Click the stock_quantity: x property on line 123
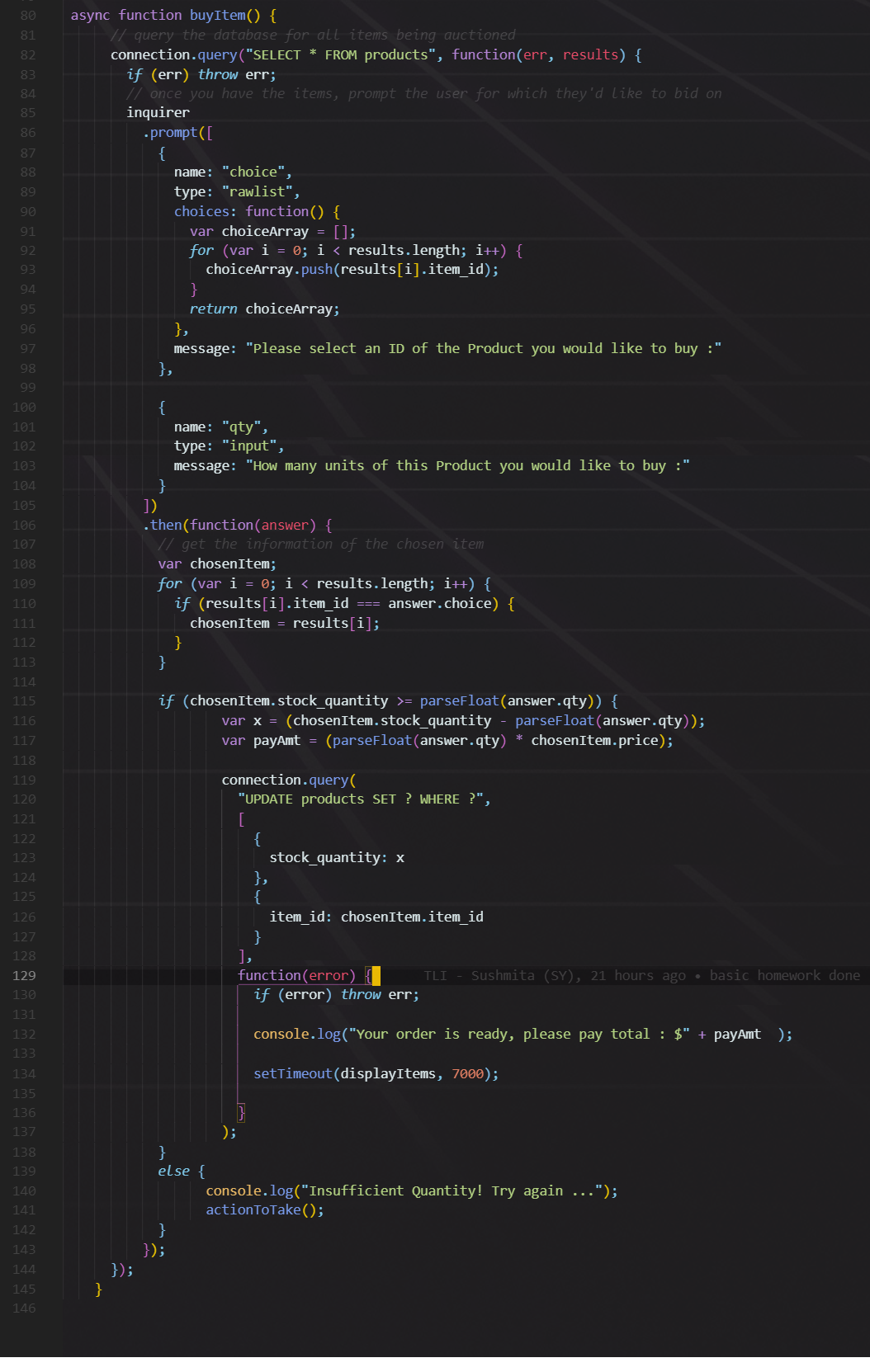This screenshot has width=870, height=1372. point(336,857)
